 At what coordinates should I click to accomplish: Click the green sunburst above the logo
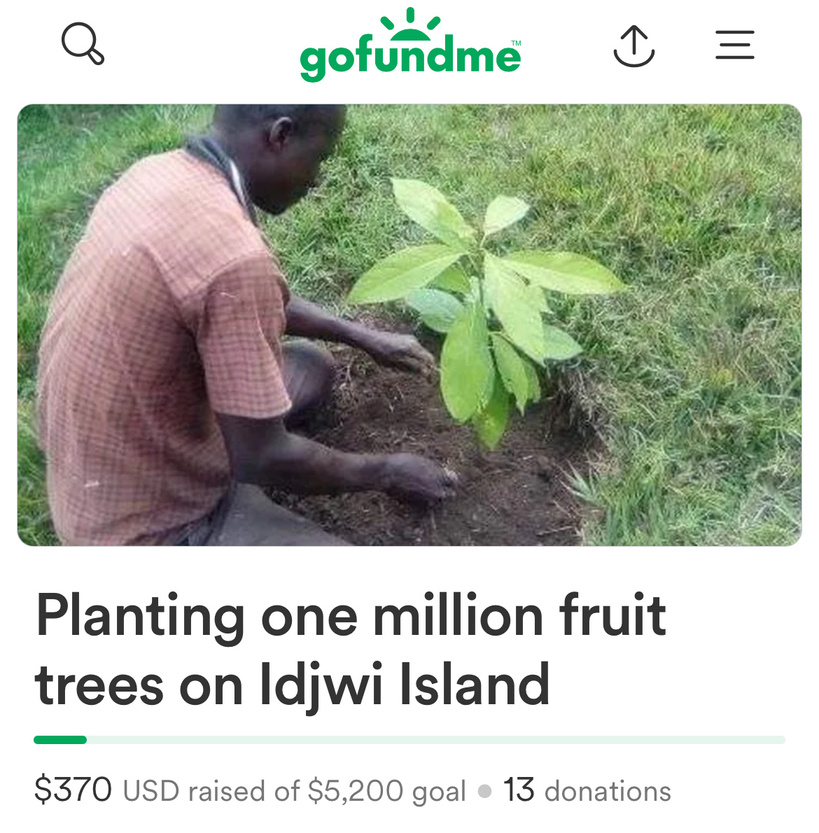pyautogui.click(x=410, y=22)
